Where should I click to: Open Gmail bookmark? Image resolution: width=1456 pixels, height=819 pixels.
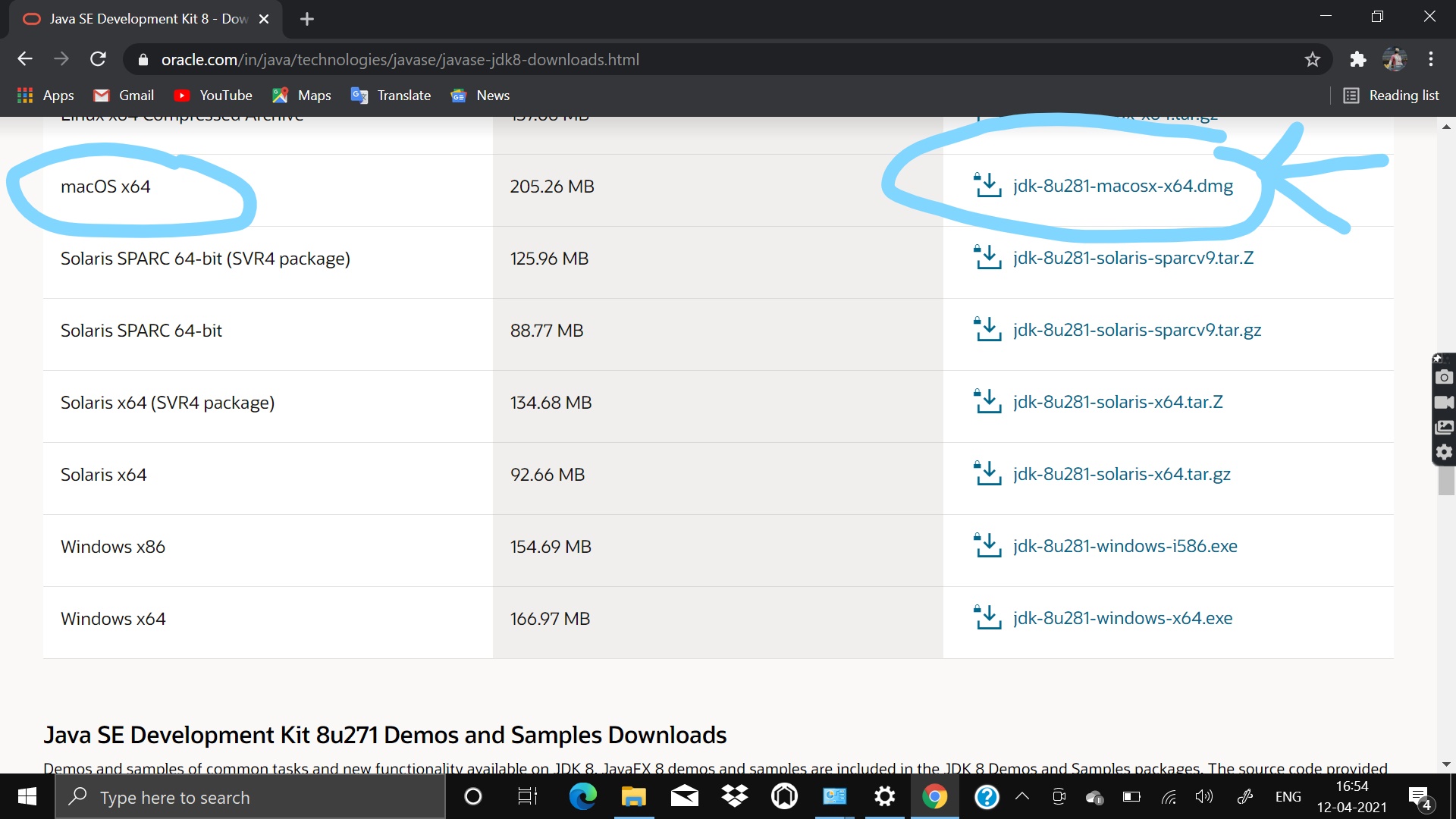pyautogui.click(x=124, y=96)
